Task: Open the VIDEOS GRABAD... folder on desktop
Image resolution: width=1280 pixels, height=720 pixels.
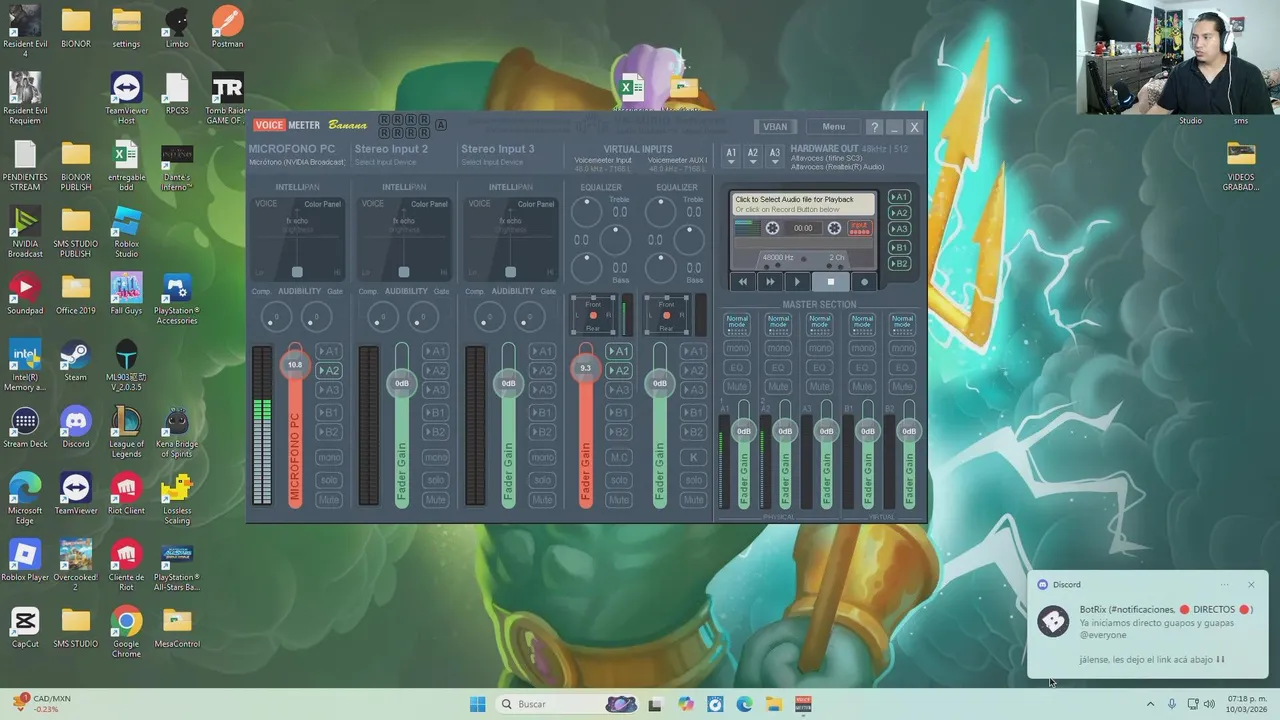Action: [1240, 166]
